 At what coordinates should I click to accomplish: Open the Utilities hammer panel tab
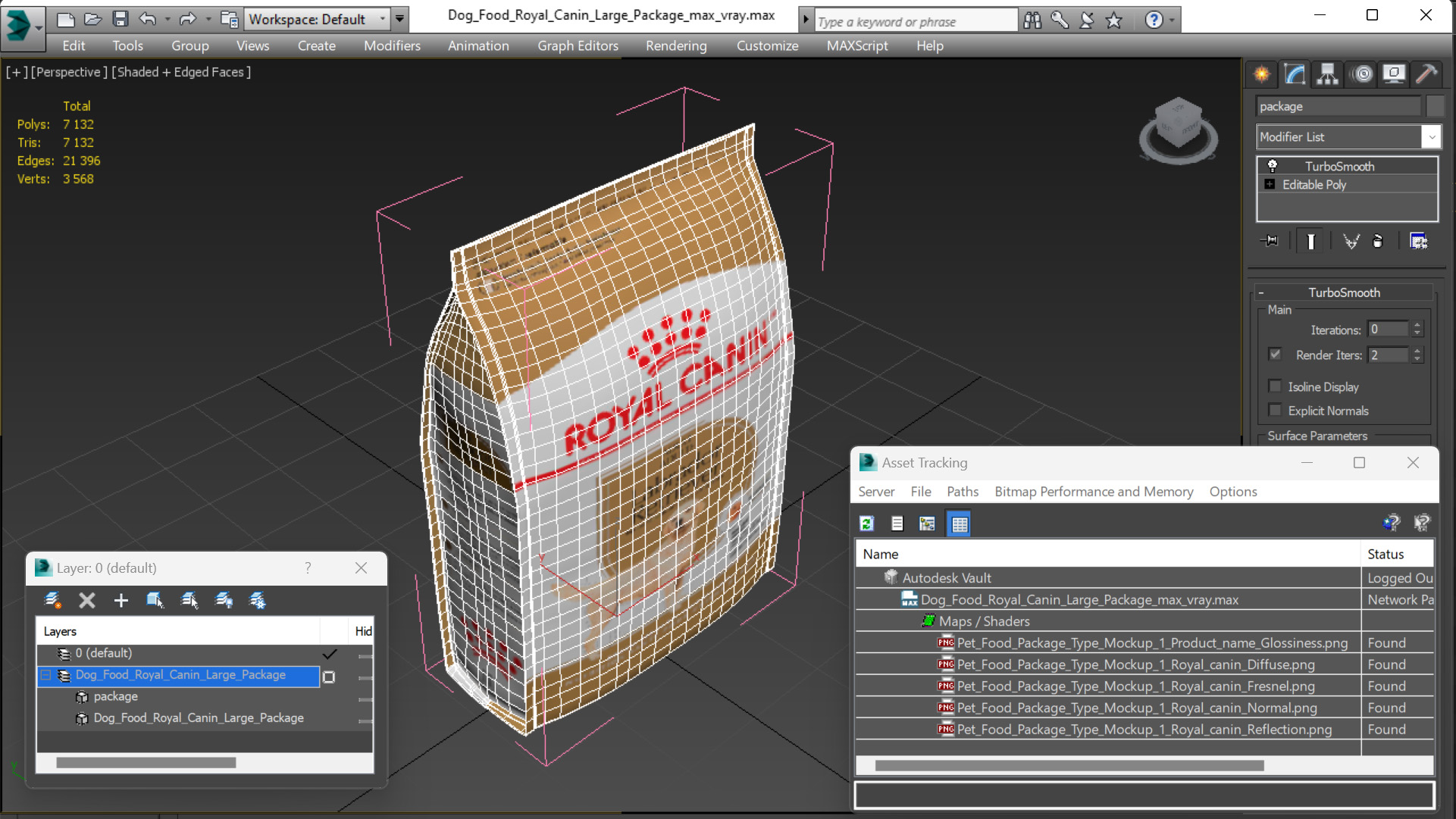point(1426,73)
